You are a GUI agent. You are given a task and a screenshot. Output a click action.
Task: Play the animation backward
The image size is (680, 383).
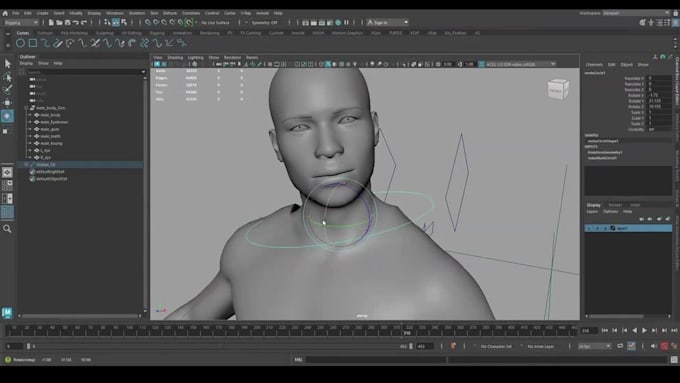(x=634, y=331)
